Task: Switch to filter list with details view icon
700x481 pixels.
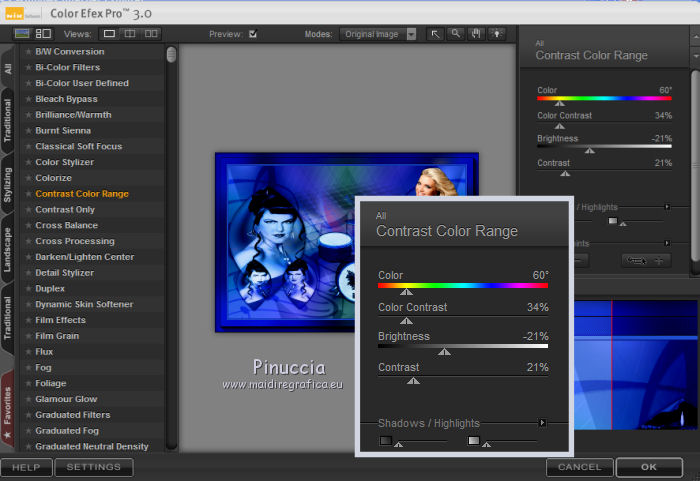Action: [x=43, y=33]
